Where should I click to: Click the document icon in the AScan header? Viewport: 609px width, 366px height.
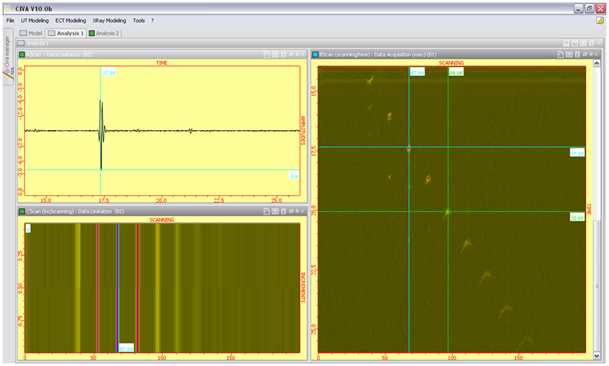[266, 55]
